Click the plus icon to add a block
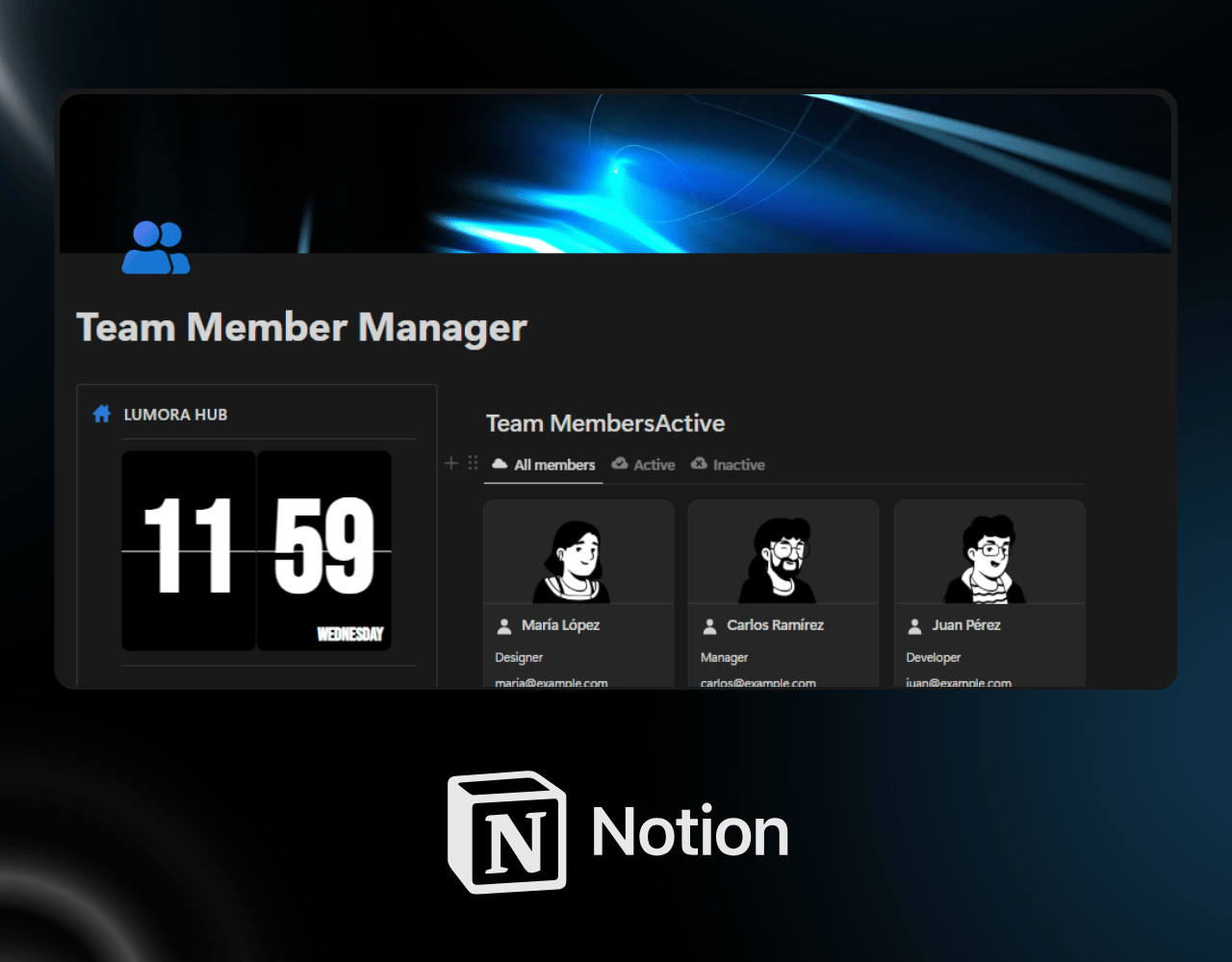This screenshot has width=1232, height=962. pos(450,463)
